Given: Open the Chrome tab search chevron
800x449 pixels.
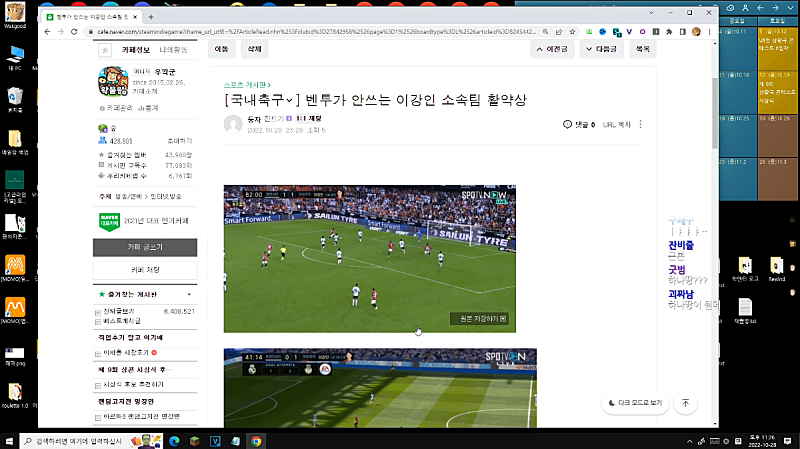Looking at the screenshot, I should (651, 13).
